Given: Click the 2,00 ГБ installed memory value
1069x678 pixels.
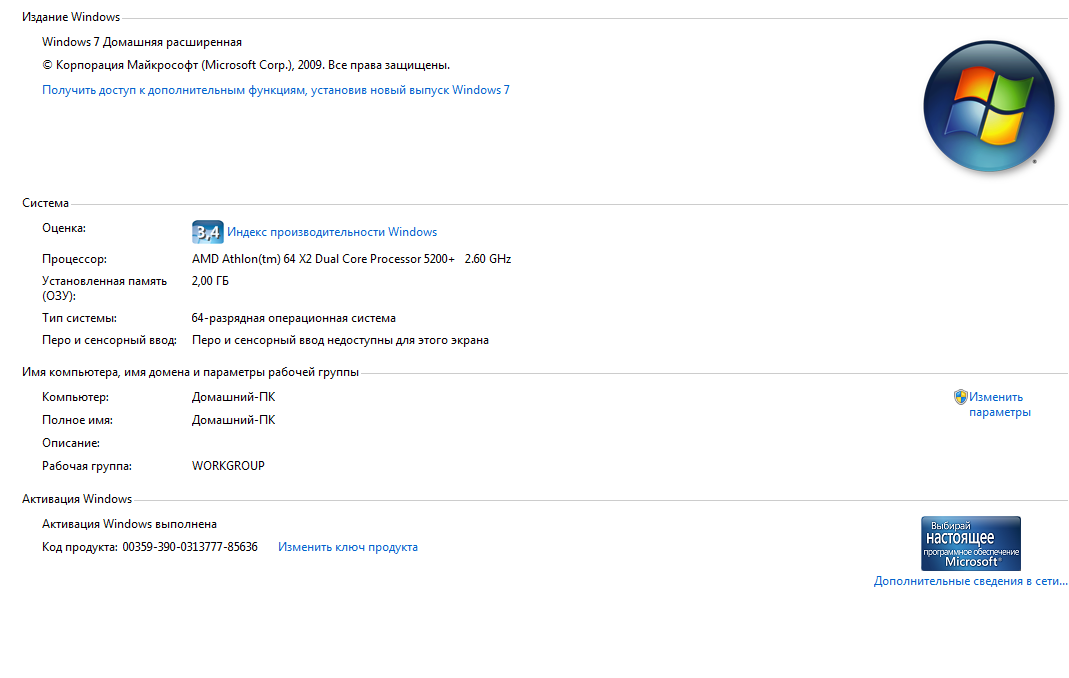Looking at the screenshot, I should pyautogui.click(x=210, y=281).
